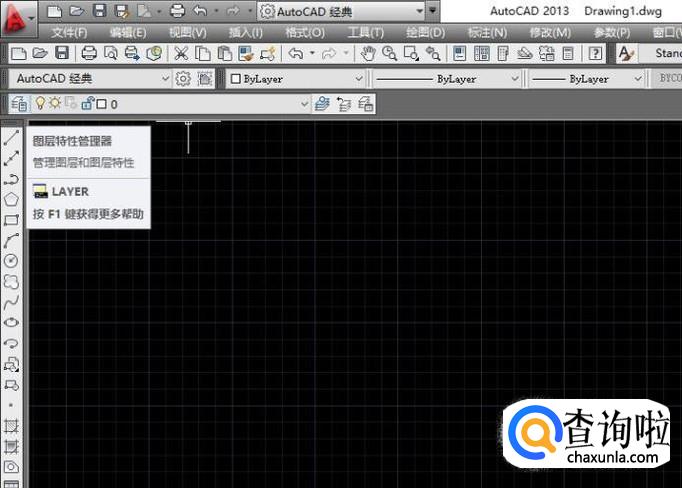Viewport: 682px width, 488px height.
Task: Select the Polygon draw tool
Action: pyautogui.click(x=11, y=200)
